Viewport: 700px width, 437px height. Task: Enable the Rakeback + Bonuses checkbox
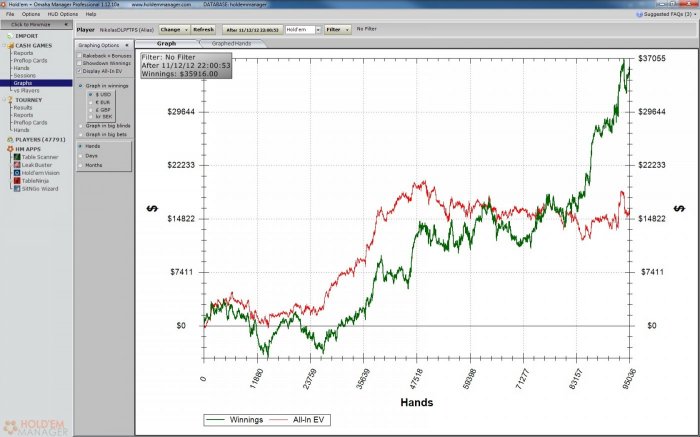point(79,56)
